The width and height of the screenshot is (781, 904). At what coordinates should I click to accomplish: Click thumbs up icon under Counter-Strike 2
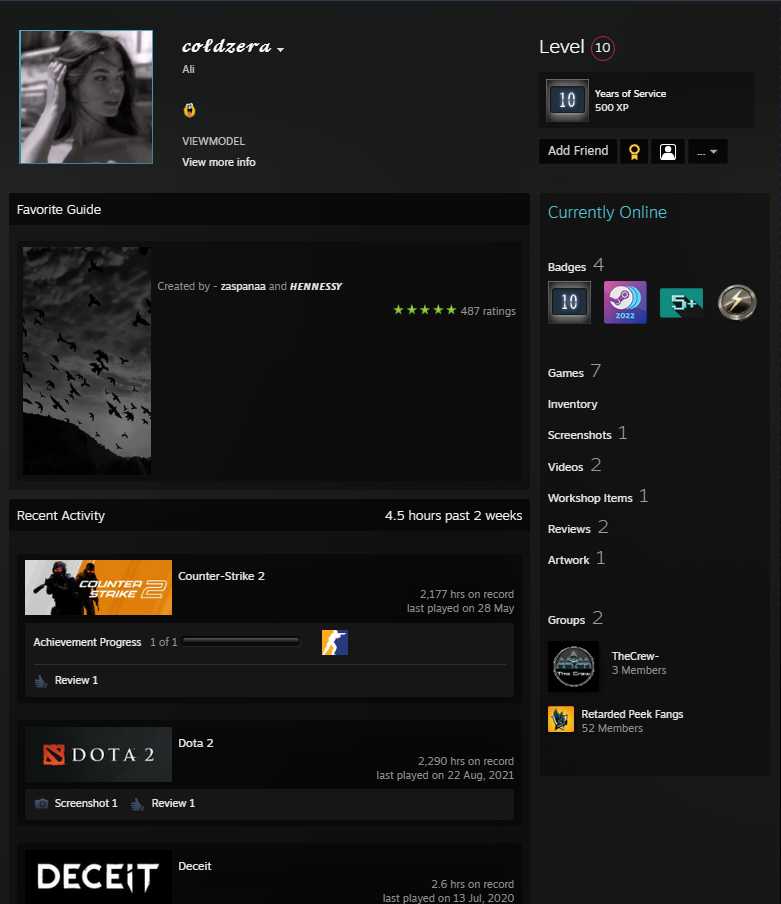point(40,681)
